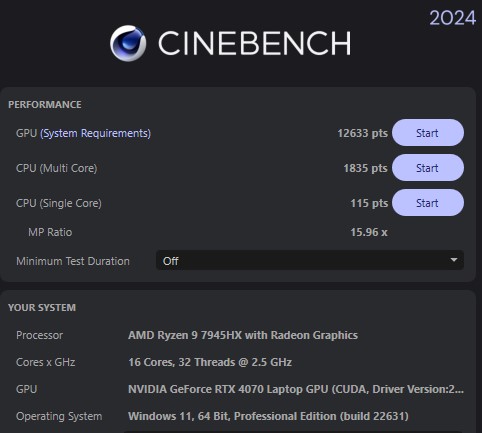Click the 2024 version label
This screenshot has width=482, height=433.
452,18
